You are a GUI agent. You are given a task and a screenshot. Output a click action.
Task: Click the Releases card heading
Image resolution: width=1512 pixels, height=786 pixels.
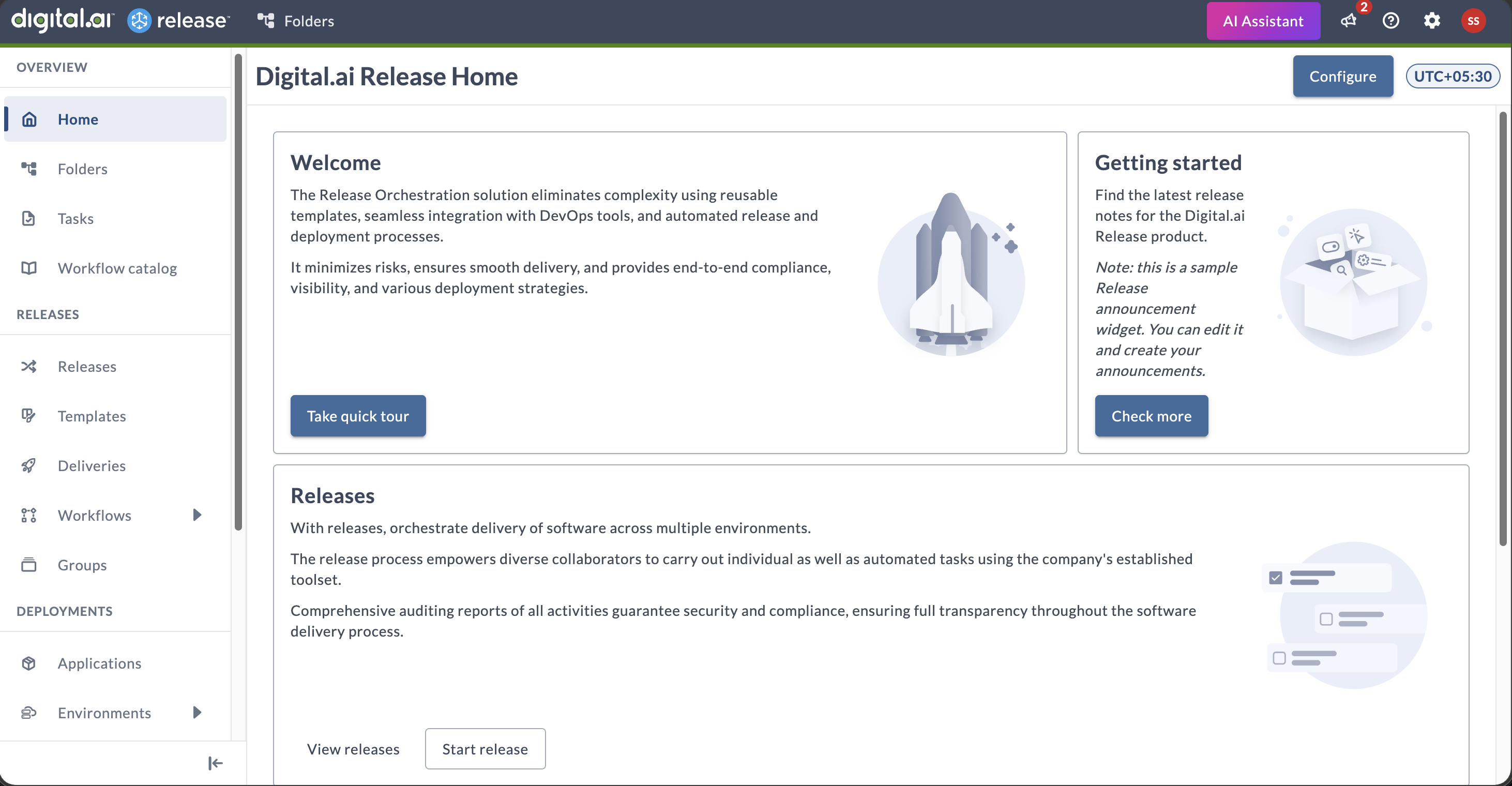point(333,495)
